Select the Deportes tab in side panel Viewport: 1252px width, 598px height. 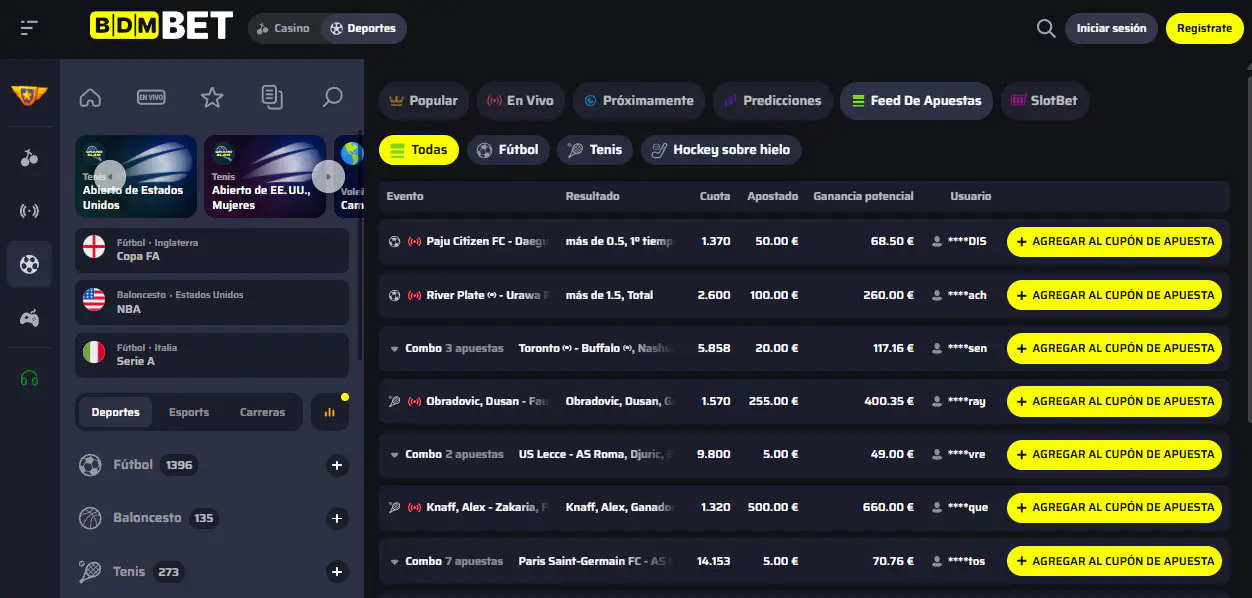pyautogui.click(x=116, y=412)
